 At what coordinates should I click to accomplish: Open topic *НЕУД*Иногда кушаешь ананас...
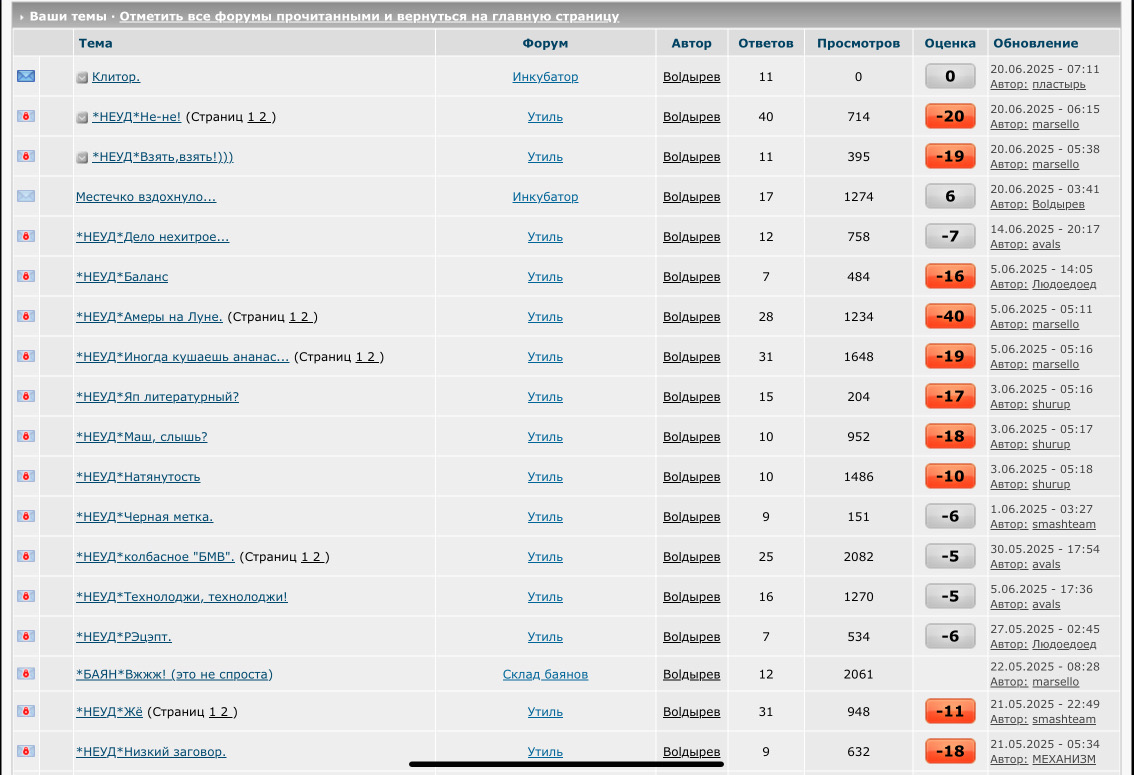point(182,356)
